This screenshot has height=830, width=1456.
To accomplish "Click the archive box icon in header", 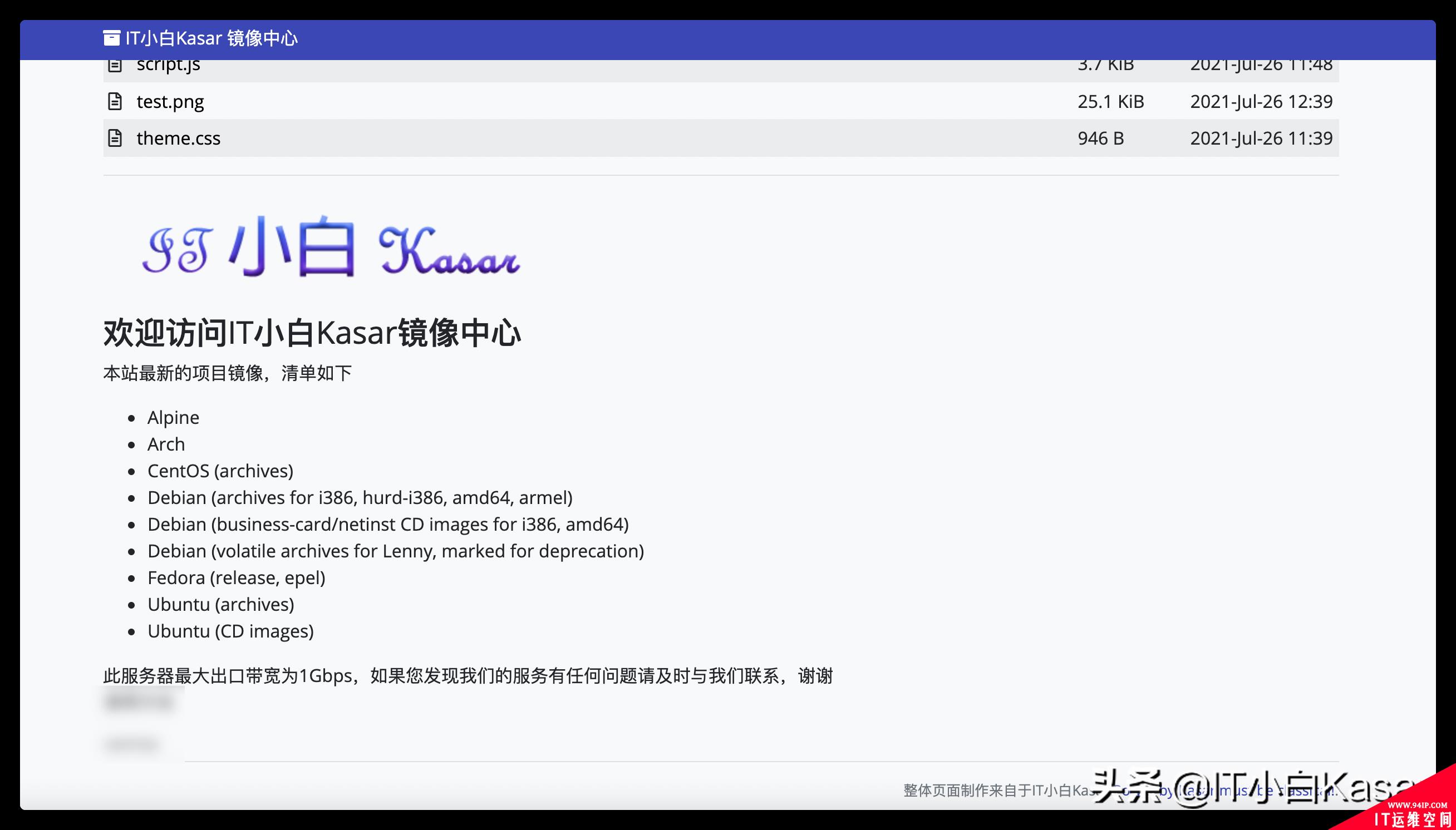I will click(111, 38).
